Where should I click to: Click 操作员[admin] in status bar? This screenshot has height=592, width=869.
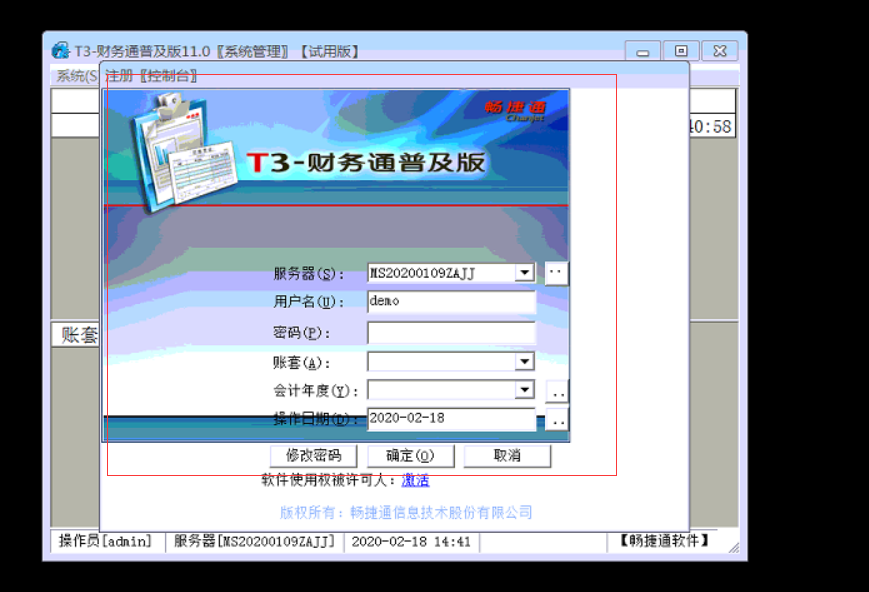click(105, 541)
